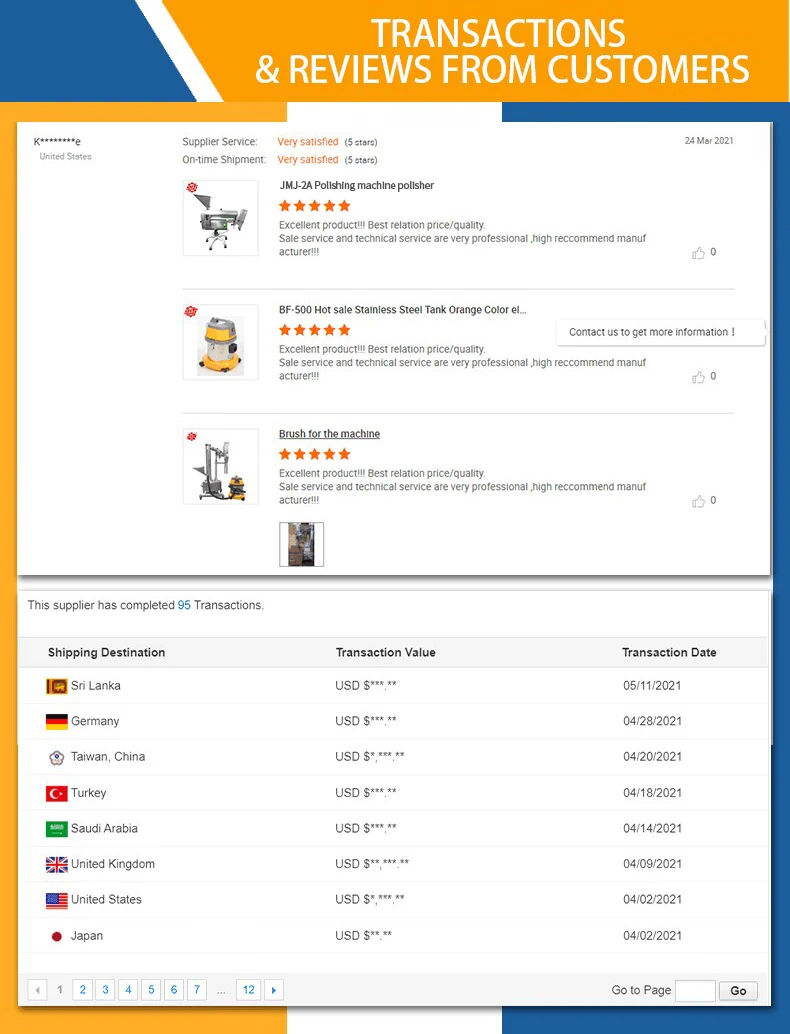Open BF-500 vacuum product image
Viewport: 790px width, 1034px height.
pyautogui.click(x=220, y=342)
